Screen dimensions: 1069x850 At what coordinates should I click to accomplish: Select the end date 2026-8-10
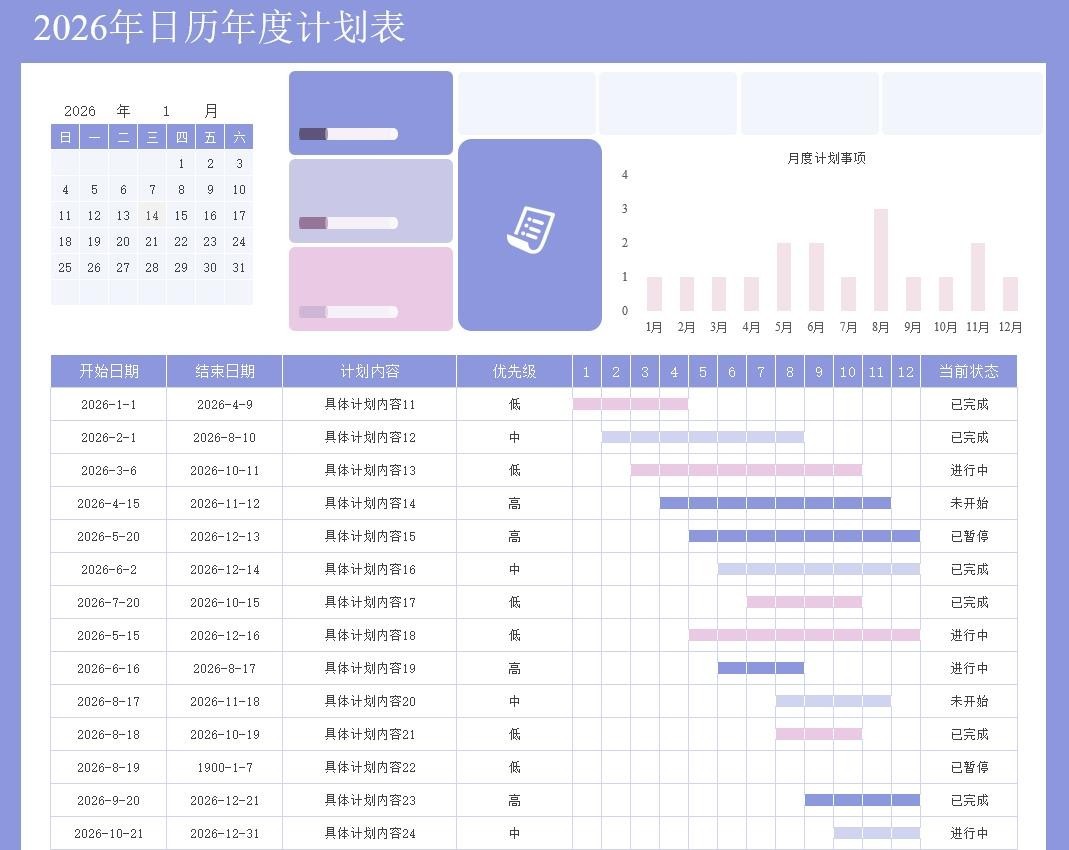coord(224,437)
